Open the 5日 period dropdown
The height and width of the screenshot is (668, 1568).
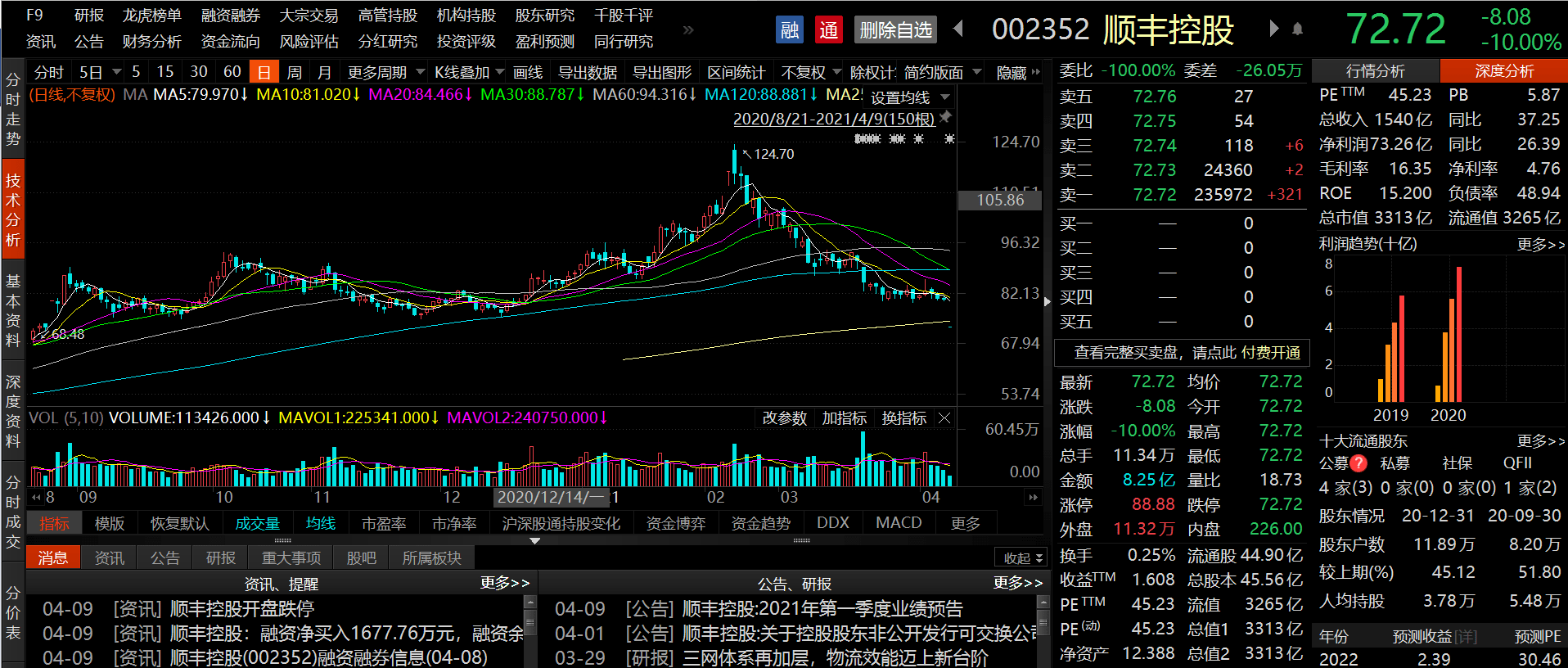pyautogui.click(x=117, y=72)
